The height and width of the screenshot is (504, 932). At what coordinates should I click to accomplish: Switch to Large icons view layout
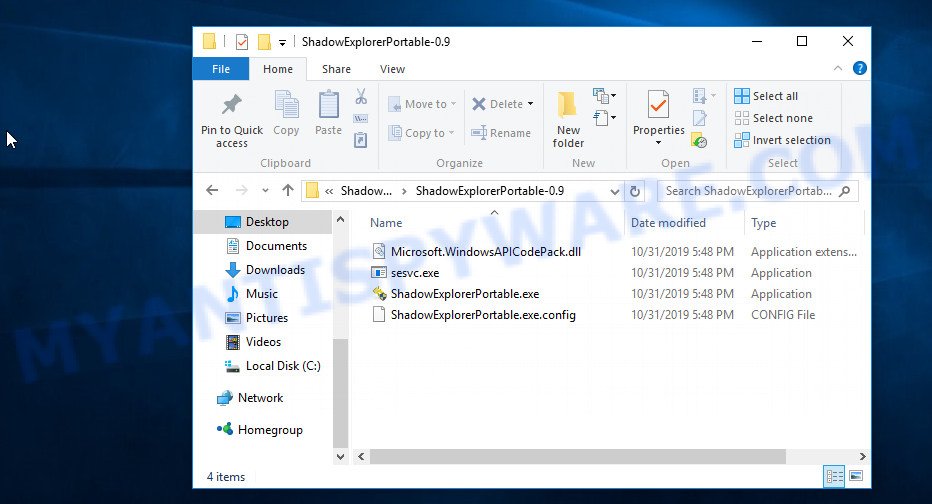[x=856, y=476]
